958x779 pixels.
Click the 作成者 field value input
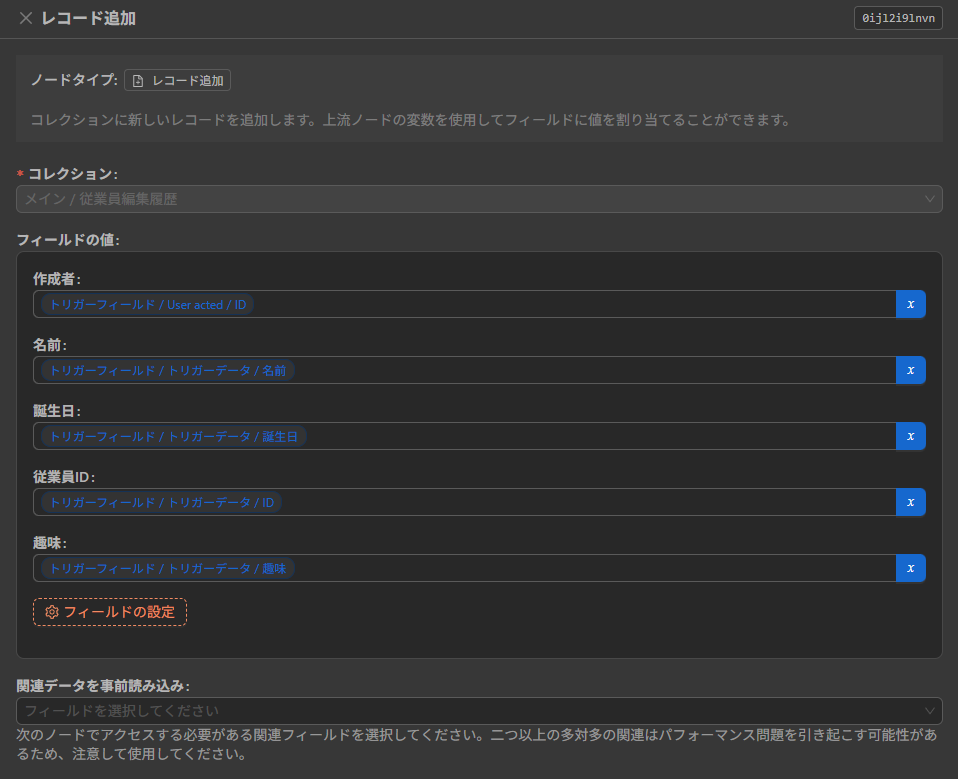(464, 304)
